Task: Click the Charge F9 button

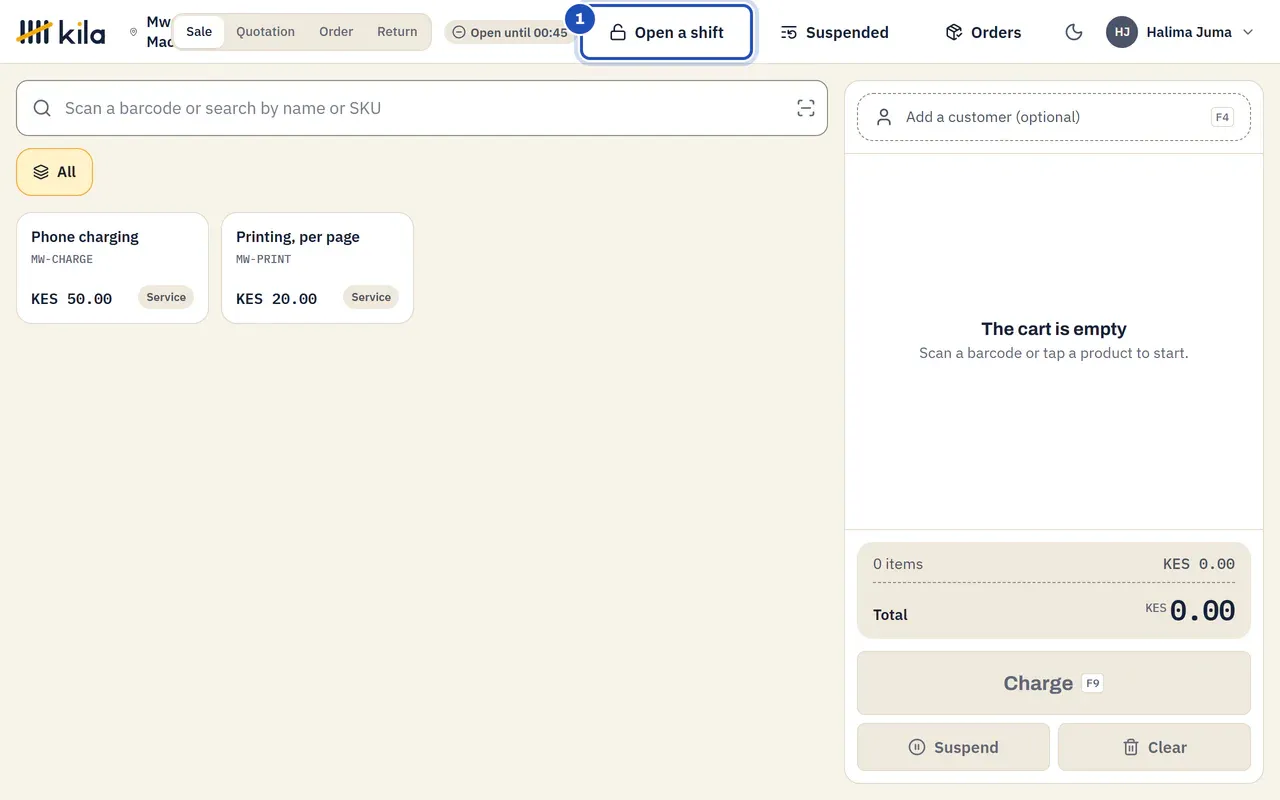Action: click(1054, 683)
